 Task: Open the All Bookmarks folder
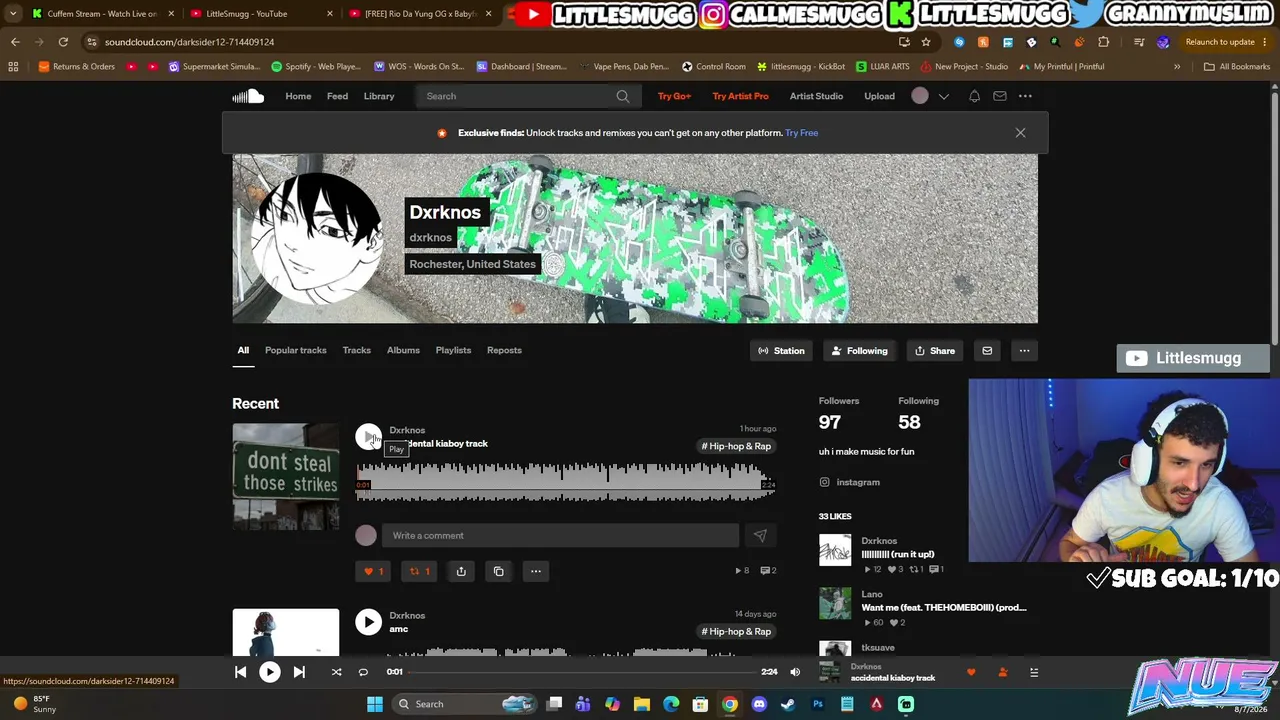point(1237,67)
